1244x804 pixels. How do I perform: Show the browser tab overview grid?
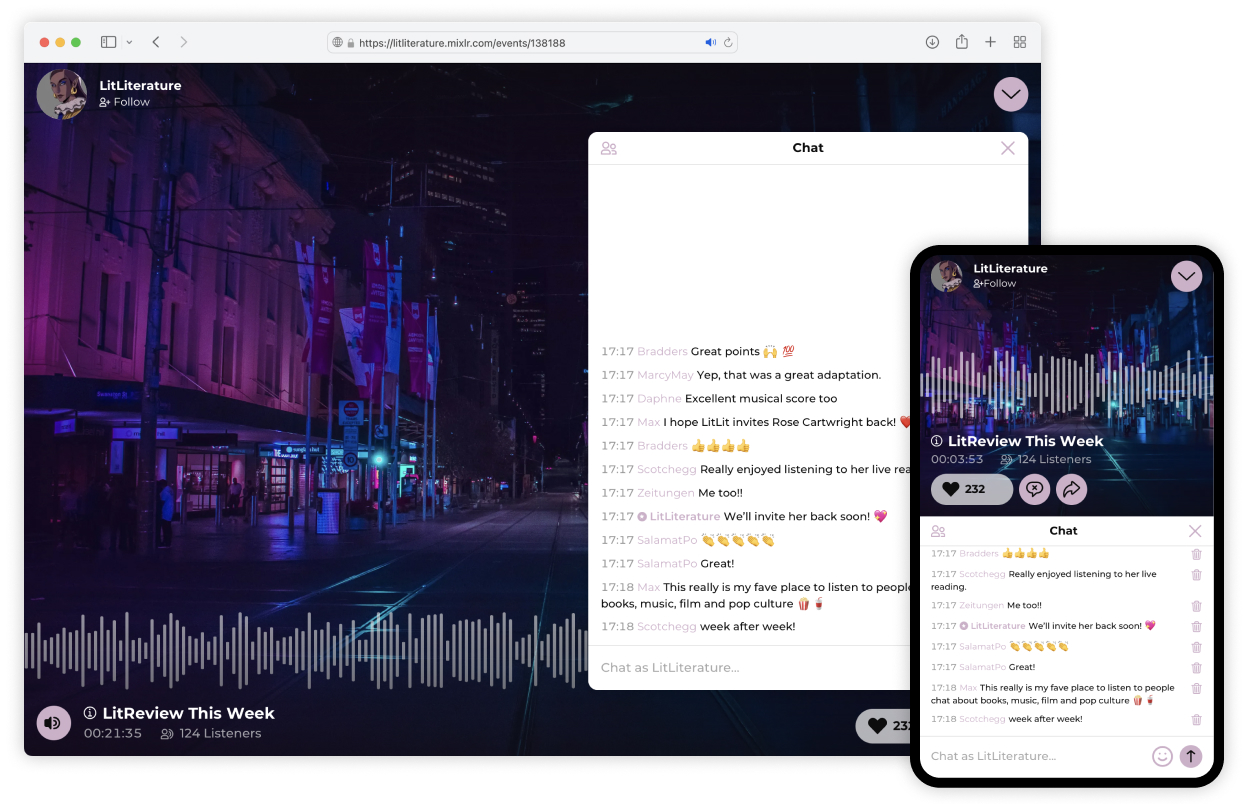[x=1020, y=42]
